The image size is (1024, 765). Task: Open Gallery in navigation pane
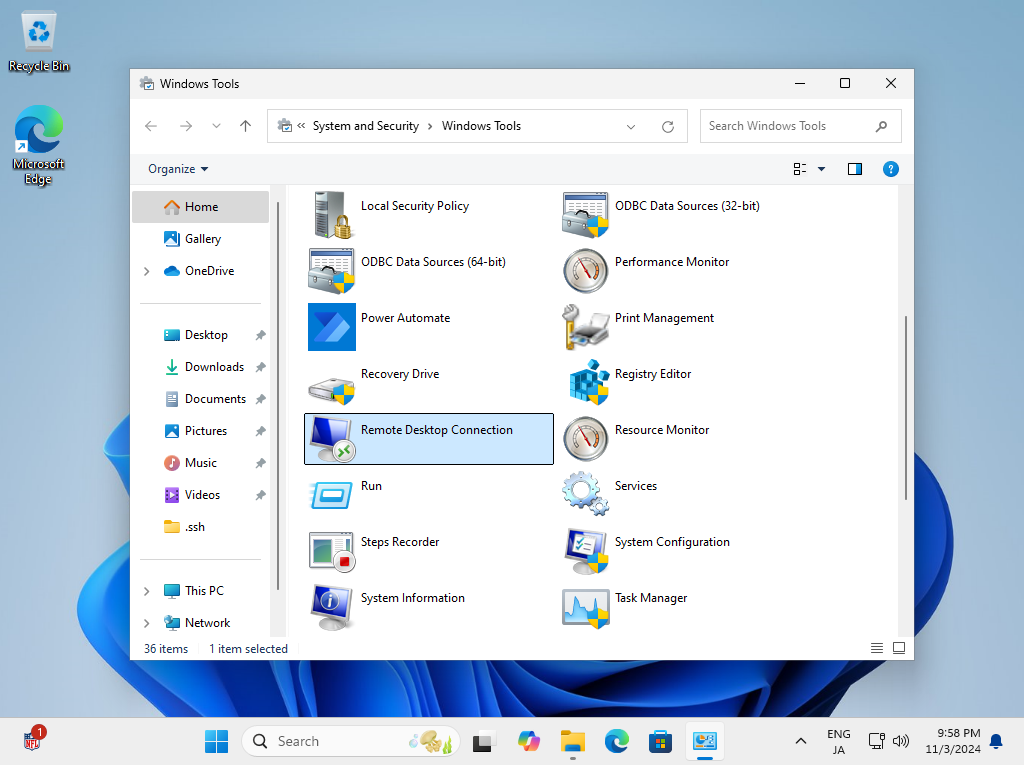pyautogui.click(x=200, y=239)
